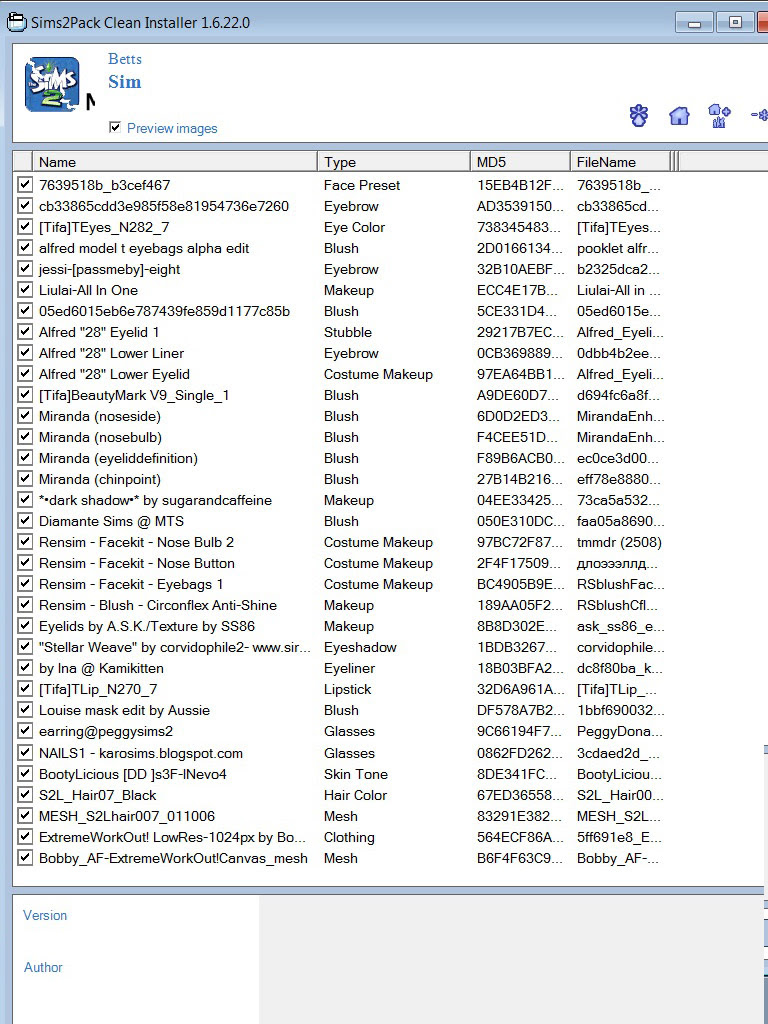Click the Eyeliner type cell
768x1024 pixels.
pos(349,668)
